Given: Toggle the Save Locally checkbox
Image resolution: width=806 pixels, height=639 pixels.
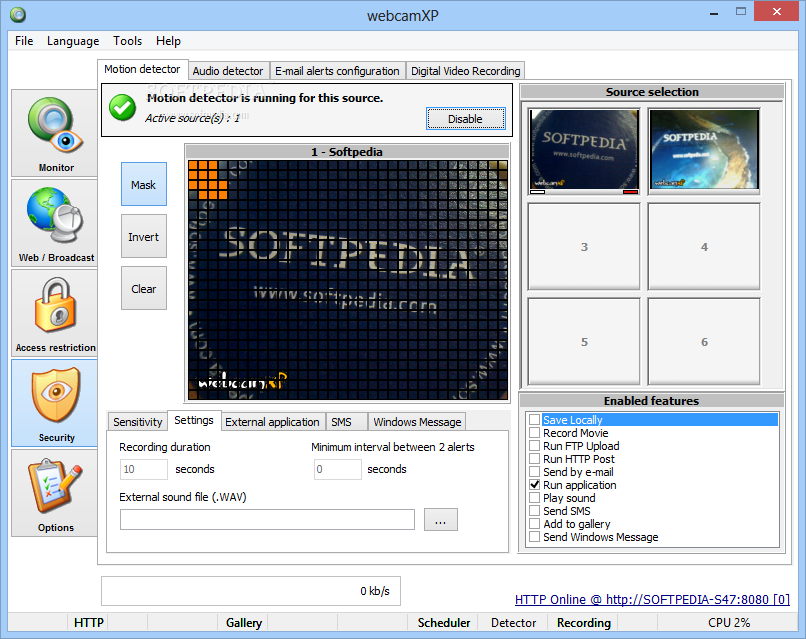Looking at the screenshot, I should click(x=535, y=419).
